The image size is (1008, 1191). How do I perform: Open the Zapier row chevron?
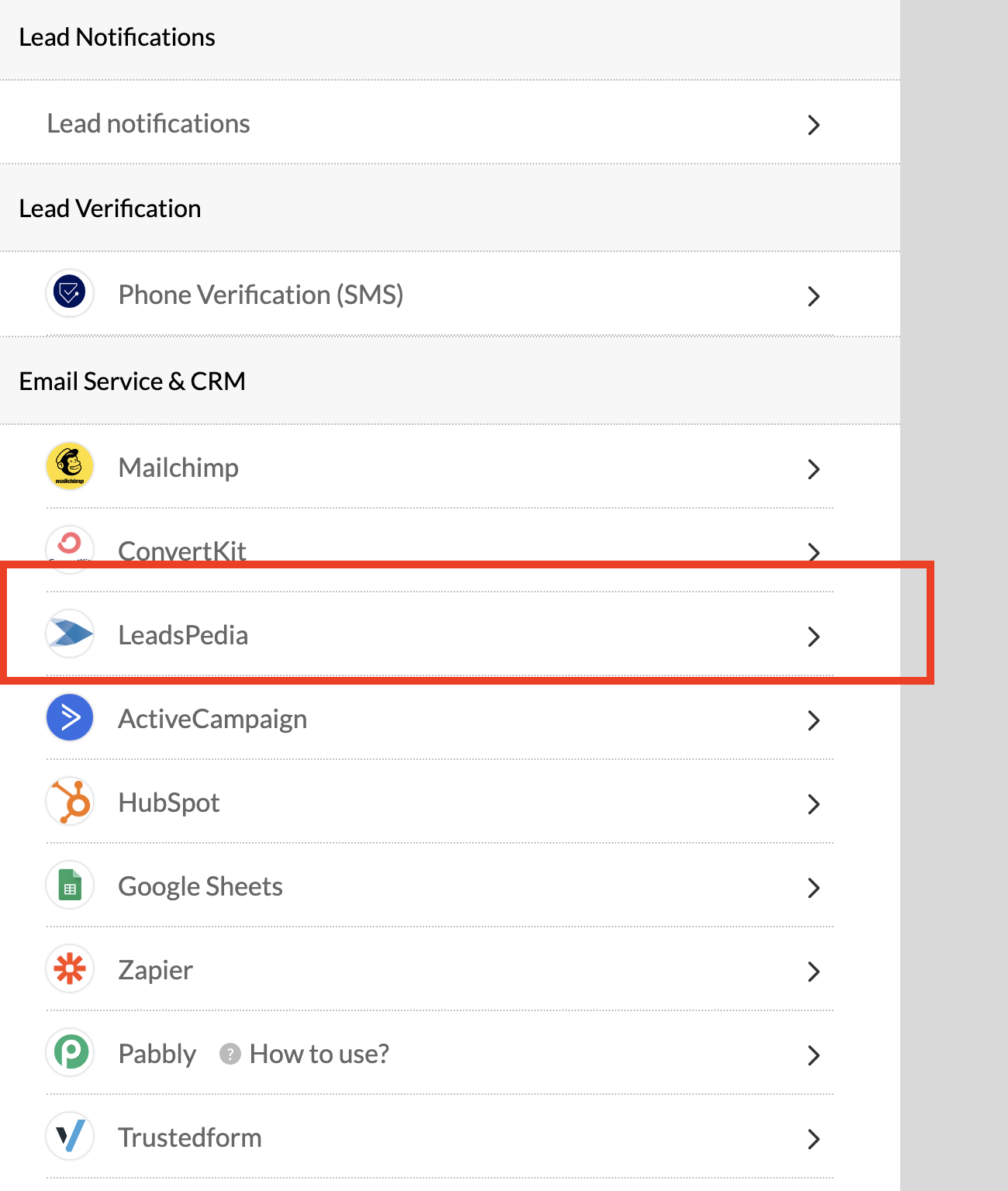coord(813,972)
